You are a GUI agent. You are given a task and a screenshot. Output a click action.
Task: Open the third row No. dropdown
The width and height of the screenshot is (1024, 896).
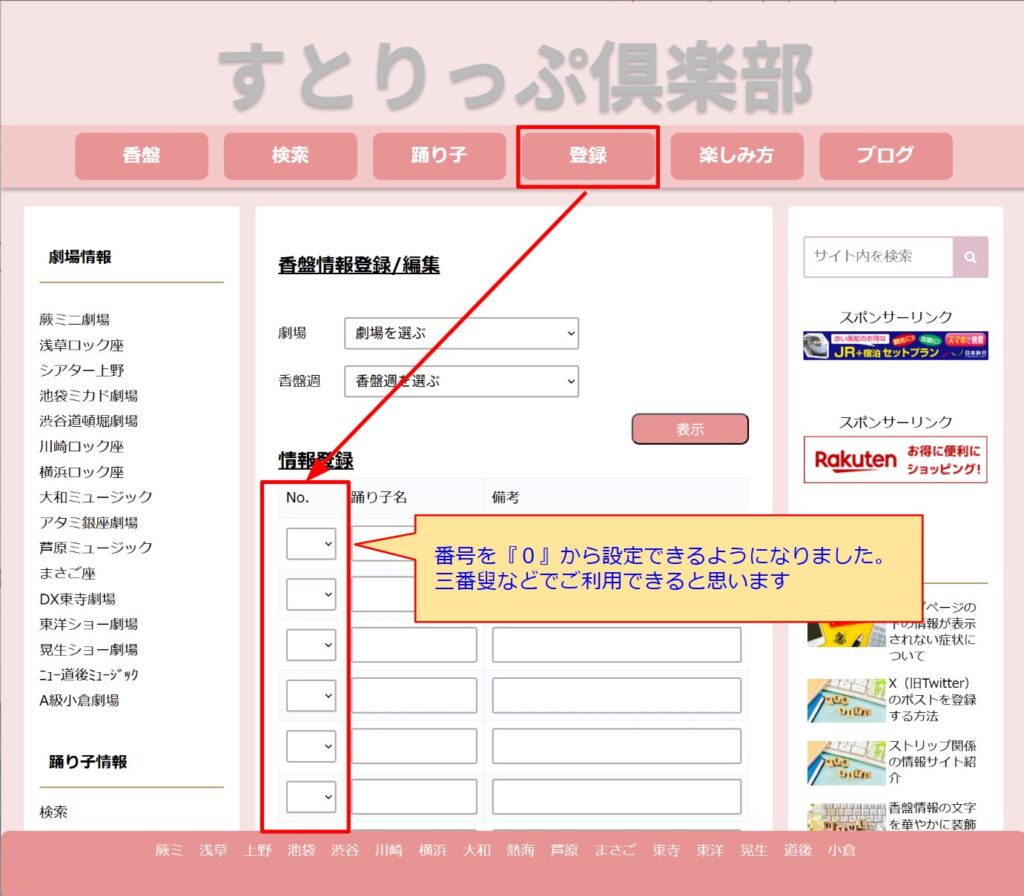click(311, 645)
